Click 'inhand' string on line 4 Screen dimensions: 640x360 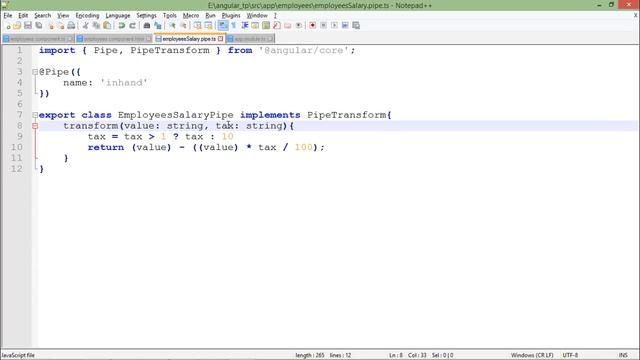coord(124,83)
